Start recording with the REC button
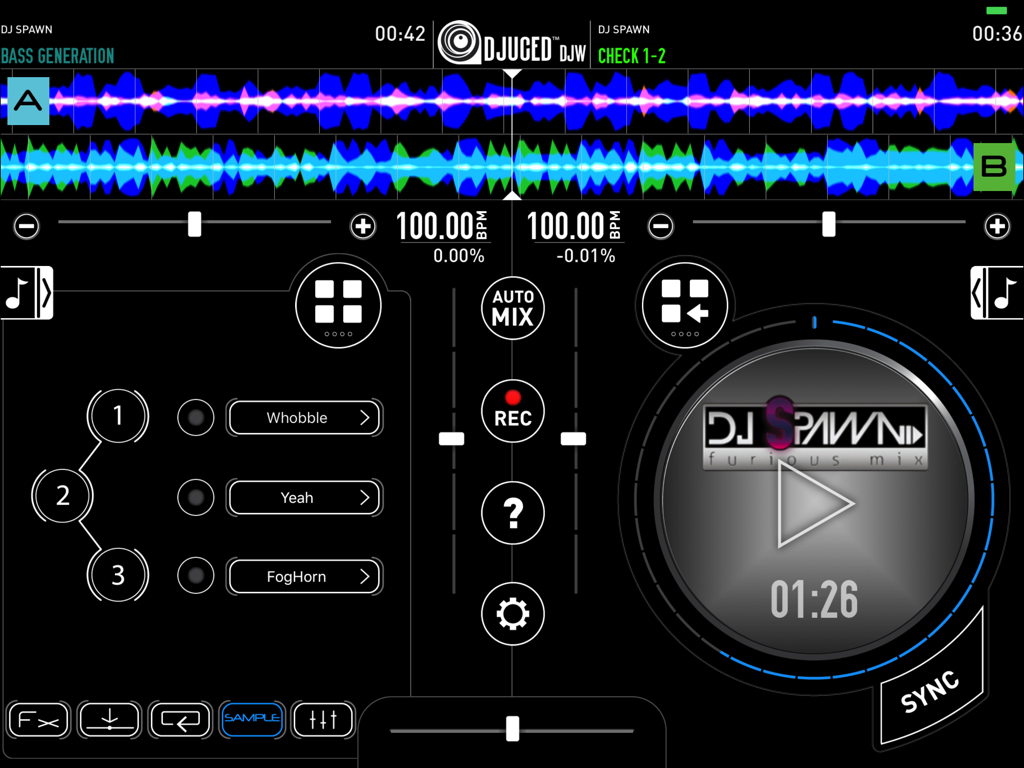This screenshot has width=1024, height=768. 512,411
